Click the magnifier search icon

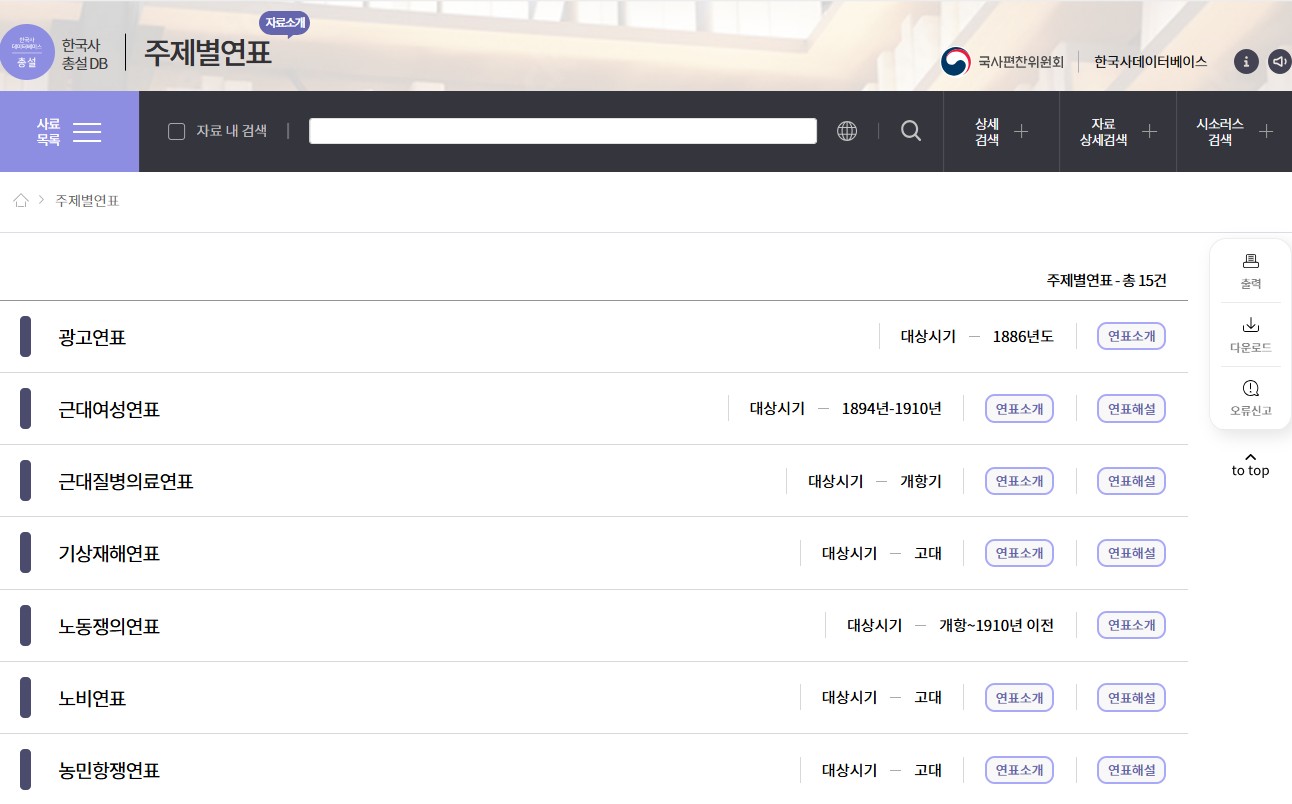pyautogui.click(x=910, y=131)
